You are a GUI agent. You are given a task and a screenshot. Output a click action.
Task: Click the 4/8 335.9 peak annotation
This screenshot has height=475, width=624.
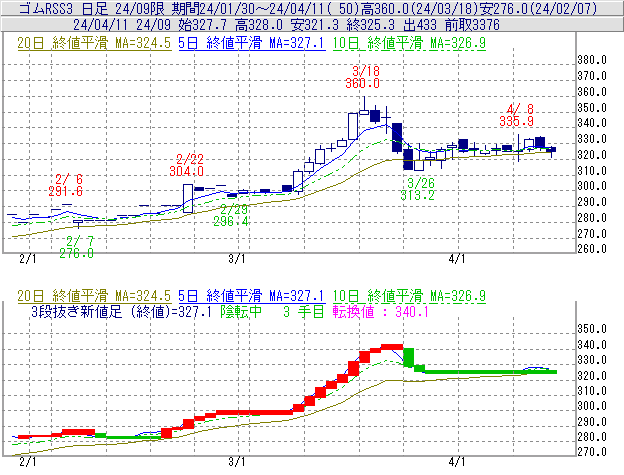click(517, 115)
